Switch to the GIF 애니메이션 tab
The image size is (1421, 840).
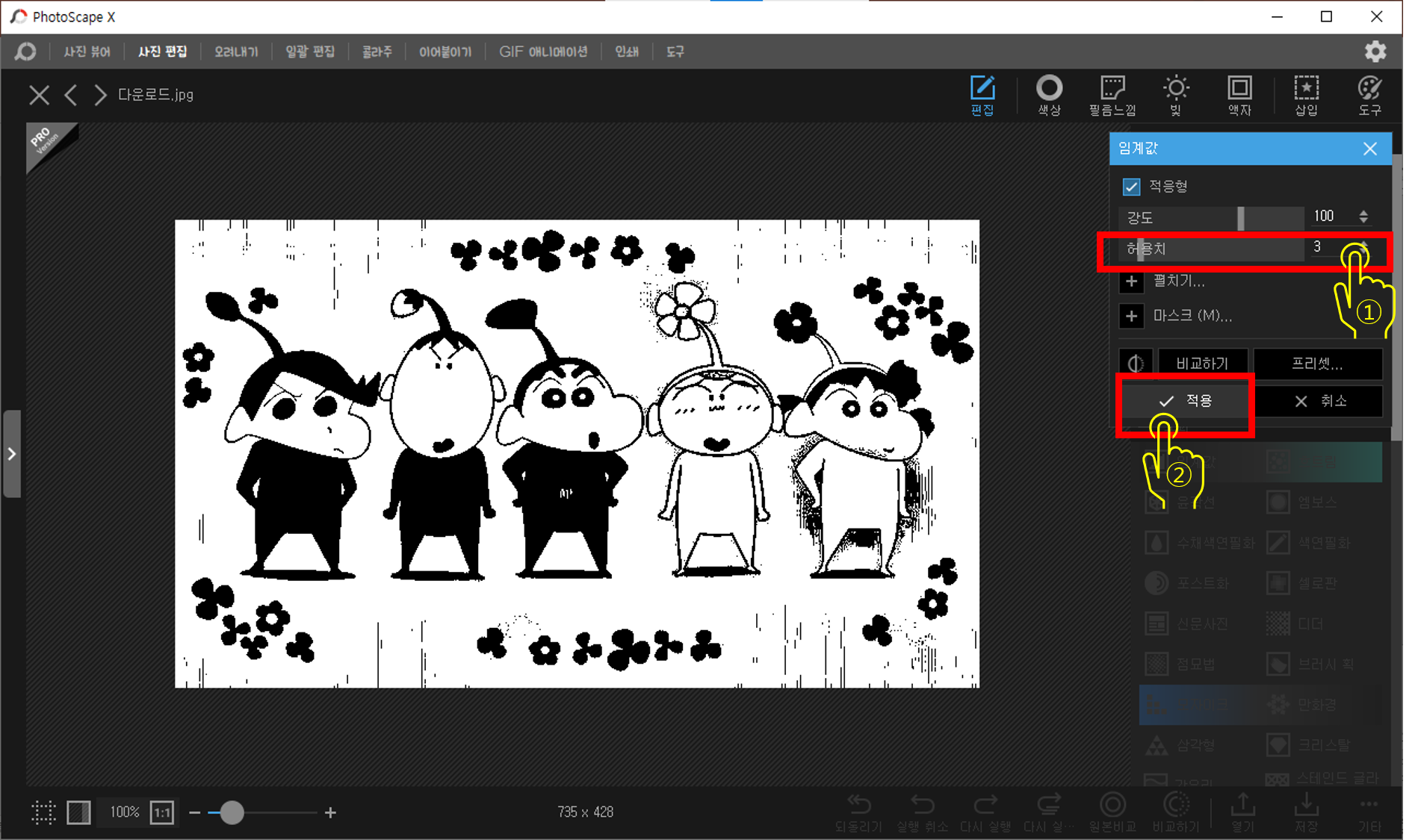coord(543,52)
